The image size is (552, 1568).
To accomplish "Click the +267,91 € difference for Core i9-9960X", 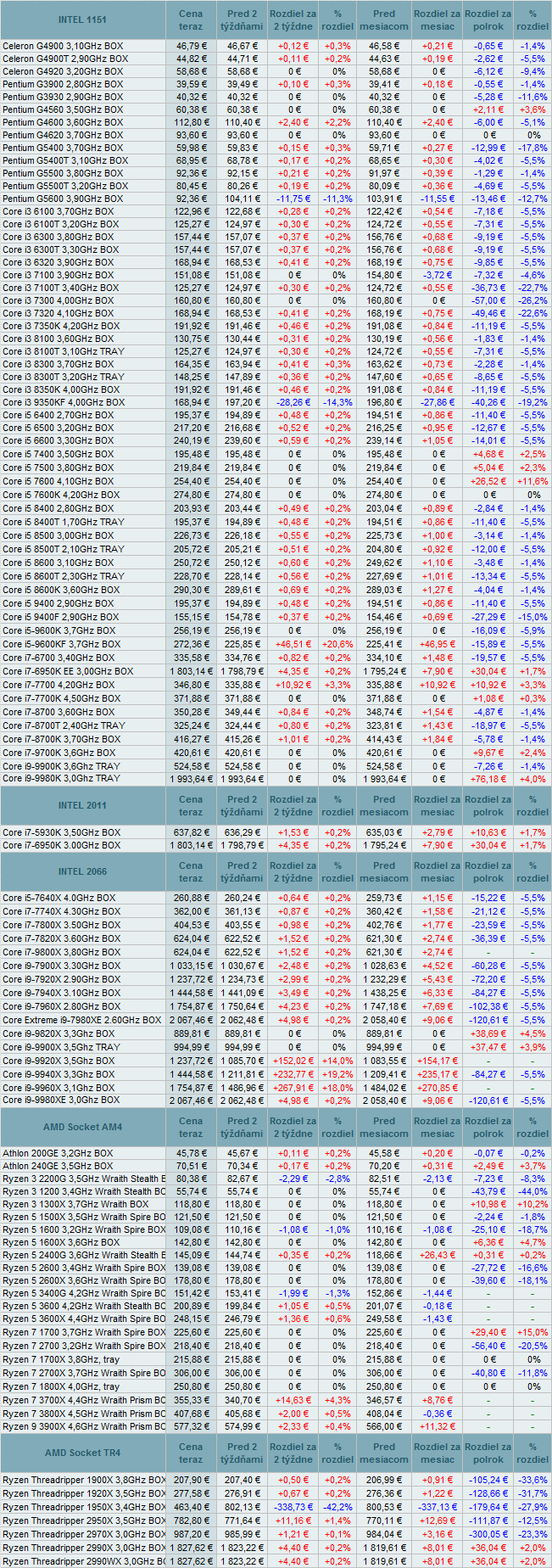I will pyautogui.click(x=293, y=1087).
